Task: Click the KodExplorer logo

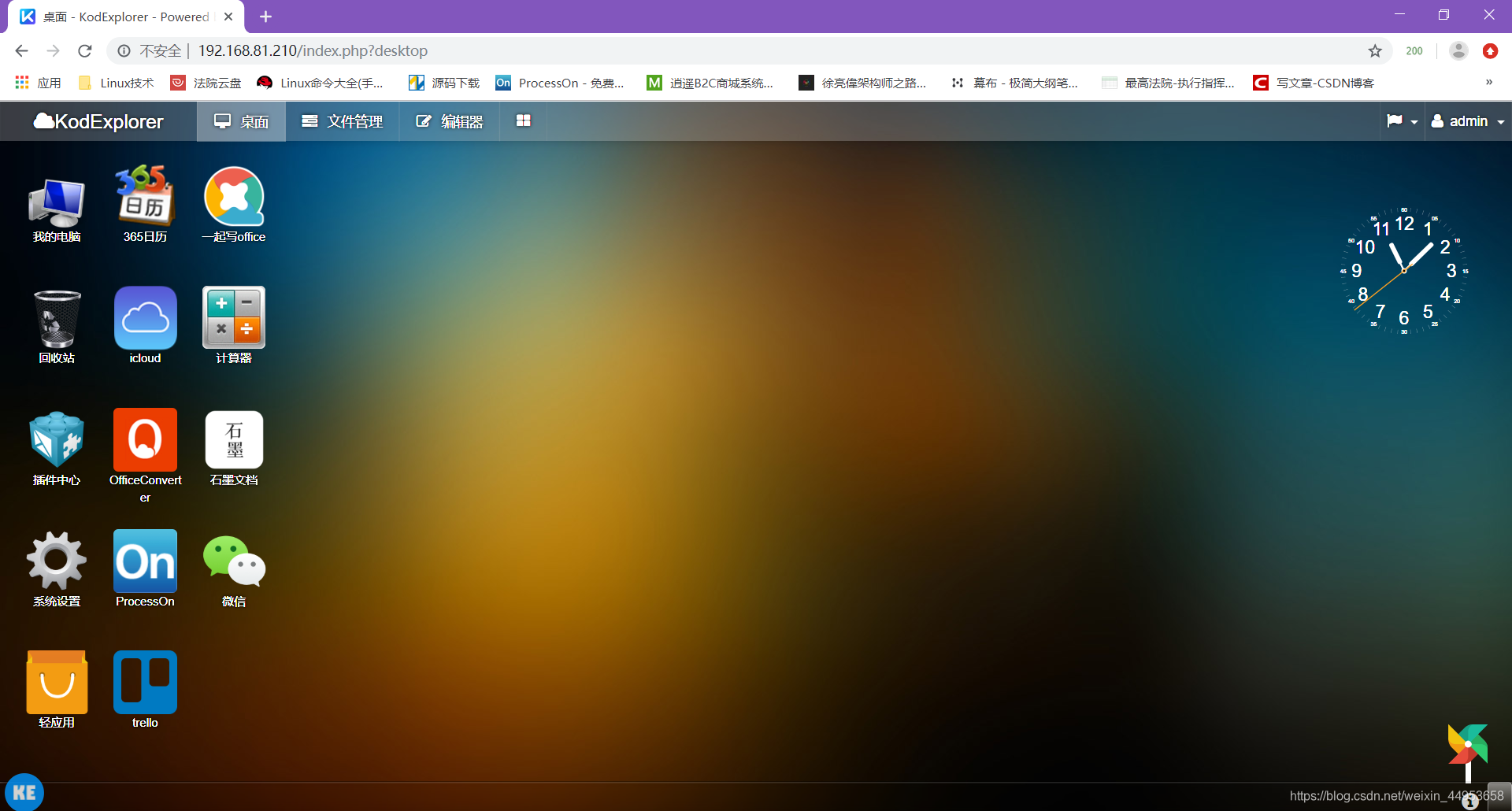Action: point(98,121)
